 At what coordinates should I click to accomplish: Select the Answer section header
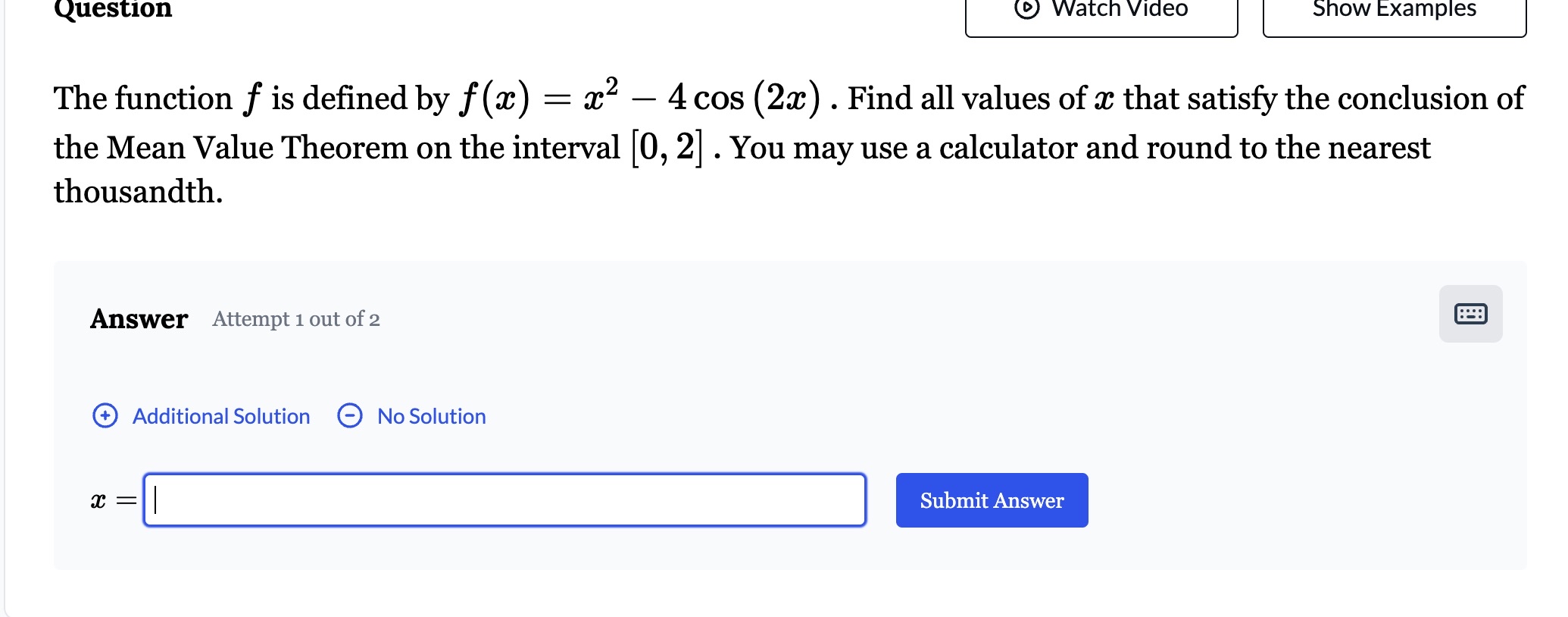[x=139, y=319]
